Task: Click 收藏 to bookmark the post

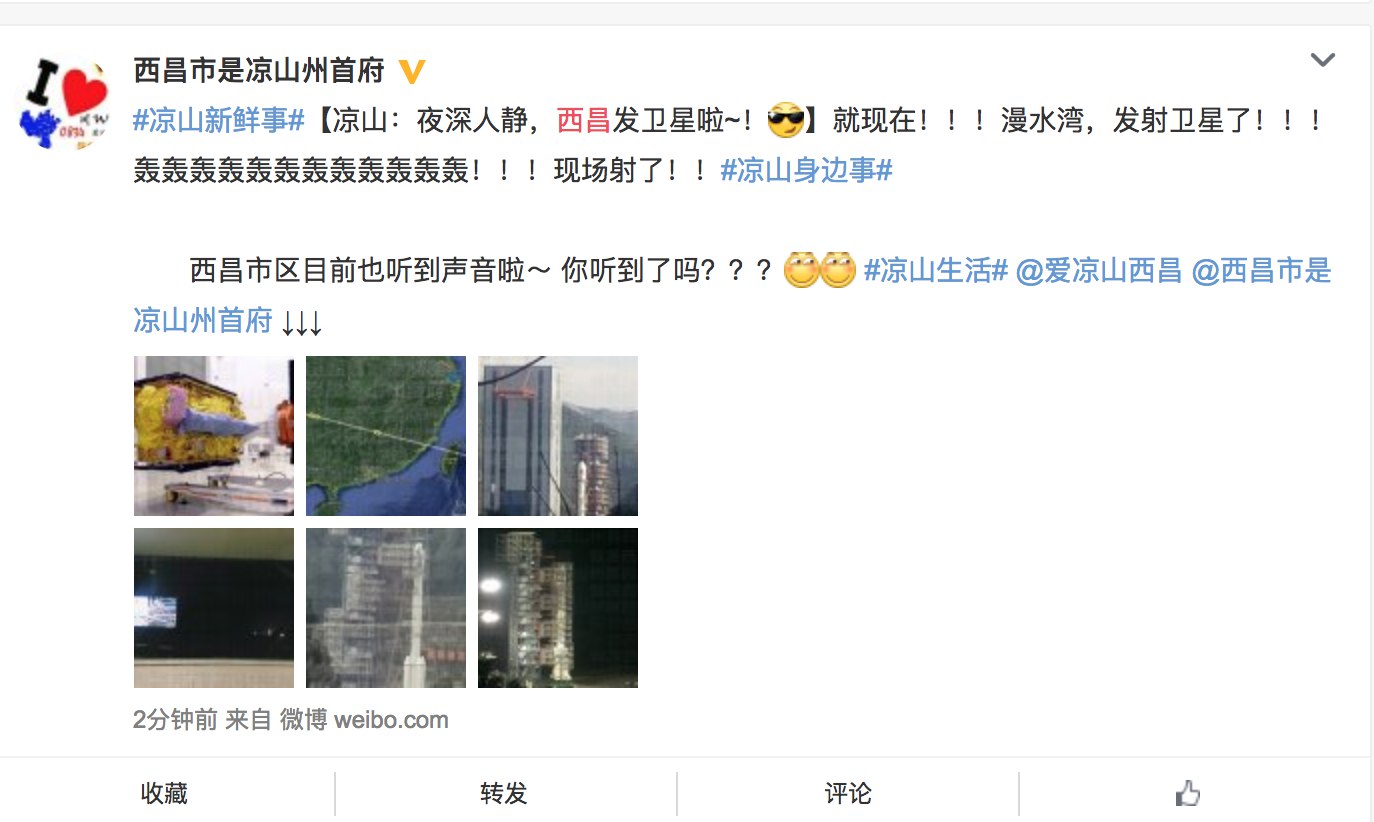Action: tap(164, 794)
